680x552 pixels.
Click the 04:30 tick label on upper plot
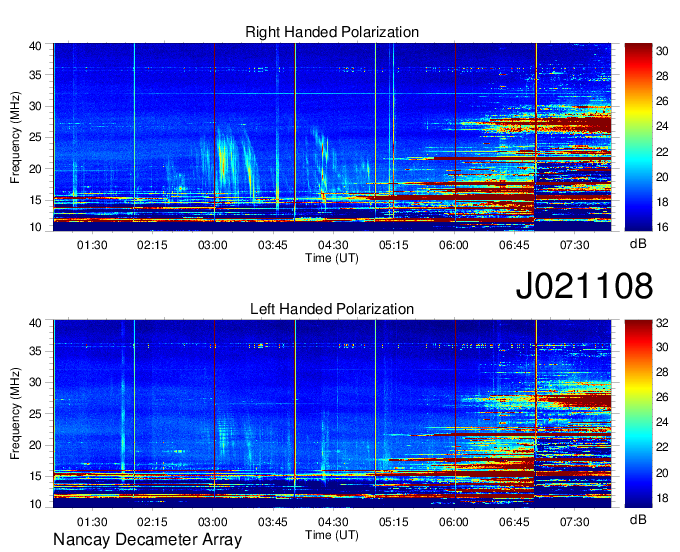[333, 245]
